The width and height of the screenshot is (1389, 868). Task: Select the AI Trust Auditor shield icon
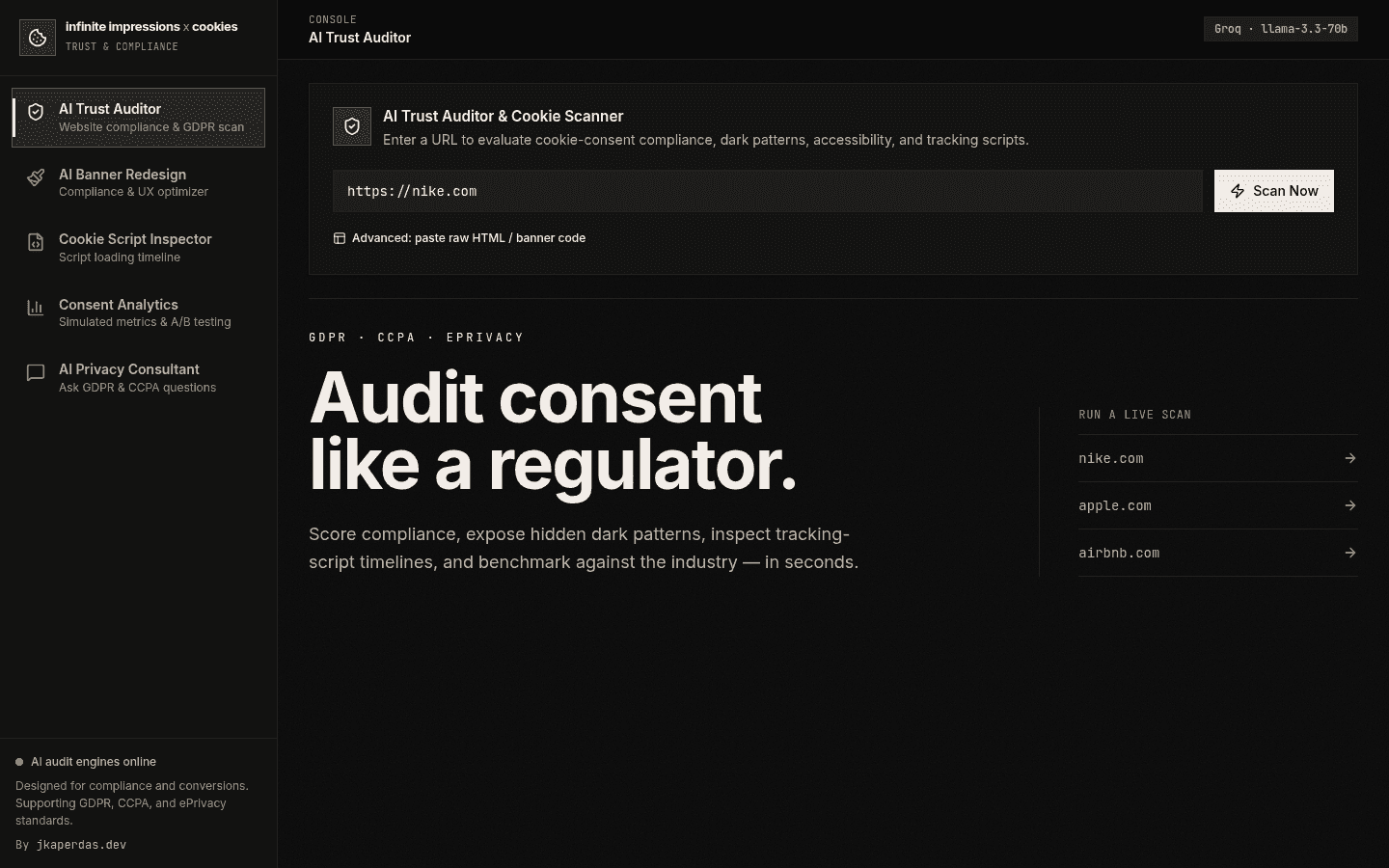36,112
